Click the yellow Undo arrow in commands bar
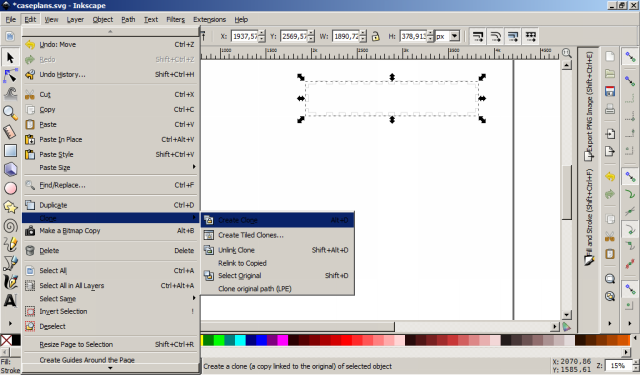The image size is (640, 375). 610,176
